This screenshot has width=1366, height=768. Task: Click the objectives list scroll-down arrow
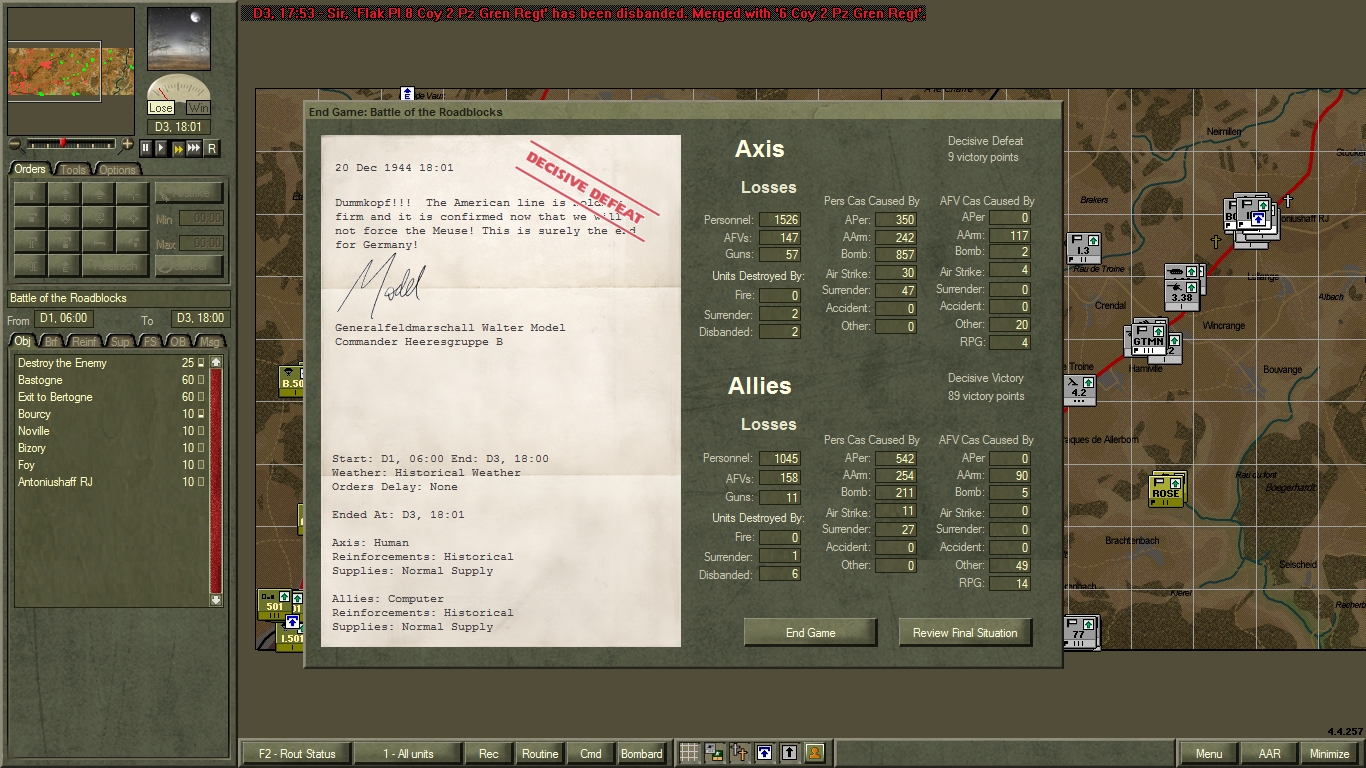[216, 600]
